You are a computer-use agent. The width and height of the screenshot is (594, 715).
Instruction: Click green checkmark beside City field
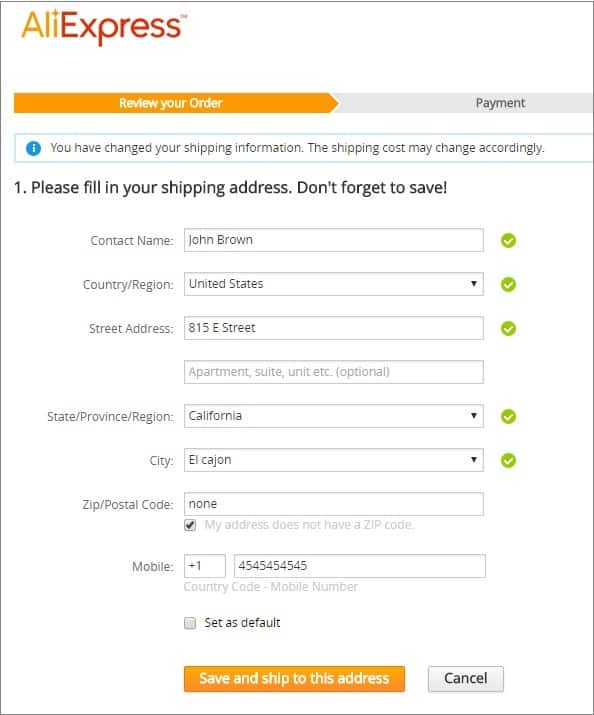[x=508, y=461]
